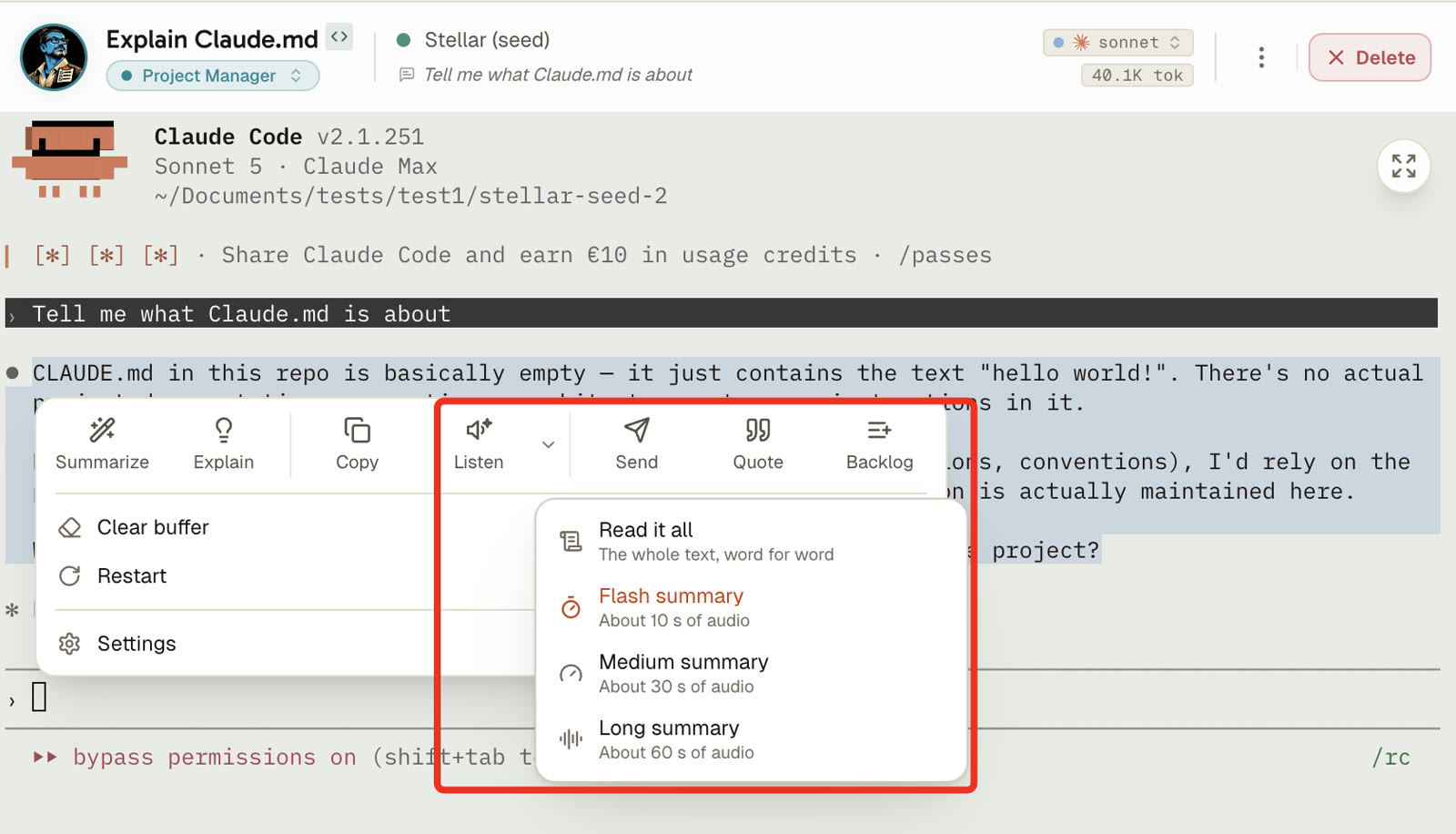Screen dimensions: 1456x834
Task: Click the Listen speaker icon
Action: coord(479,430)
